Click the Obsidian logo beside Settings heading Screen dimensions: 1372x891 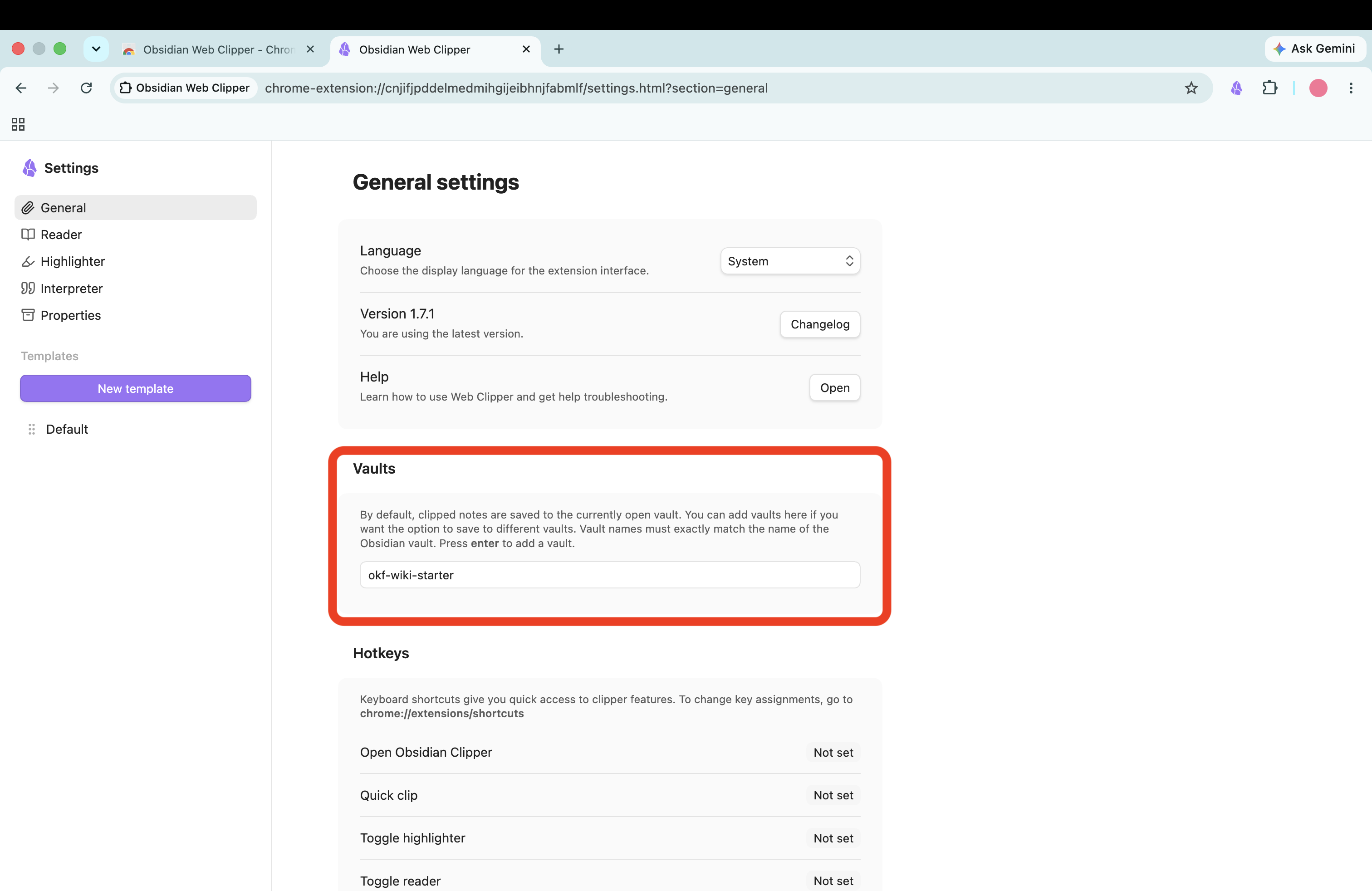29,168
